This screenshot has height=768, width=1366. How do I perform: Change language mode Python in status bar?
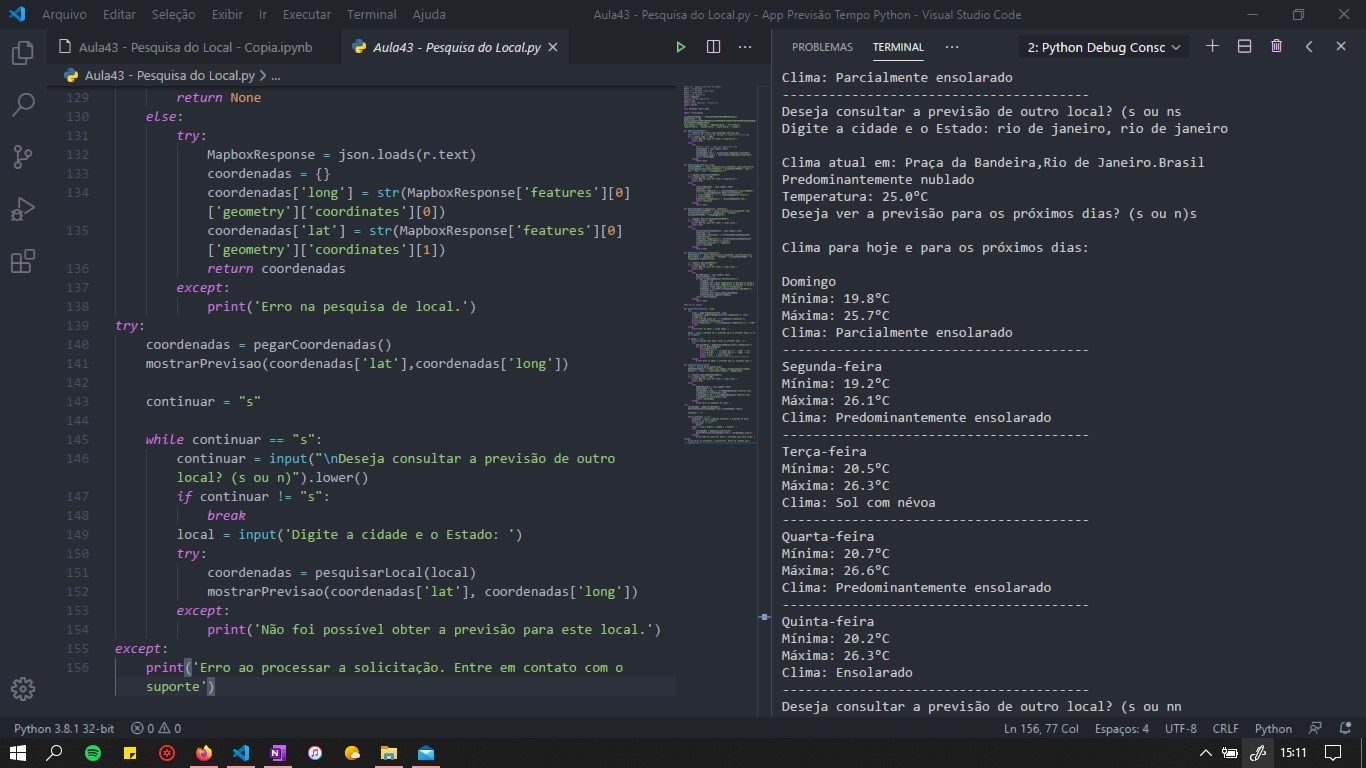[x=1274, y=729]
